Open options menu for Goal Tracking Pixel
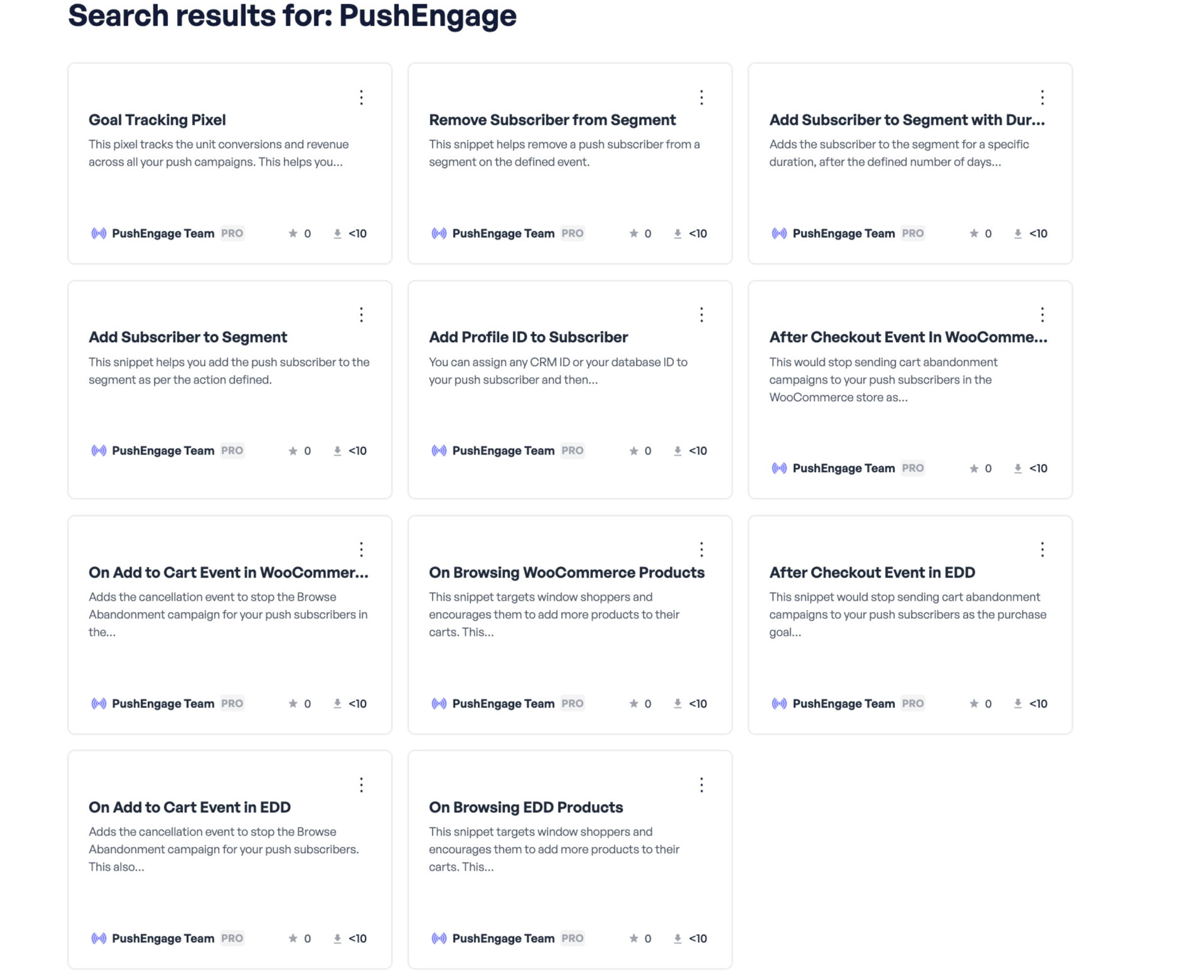Viewport: 1204px width, 980px height. [361, 97]
